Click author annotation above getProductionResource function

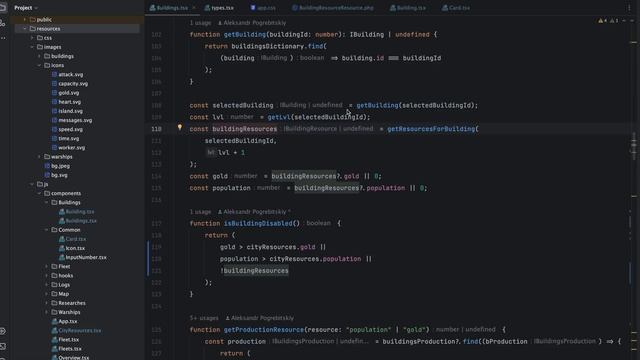(x=260, y=318)
